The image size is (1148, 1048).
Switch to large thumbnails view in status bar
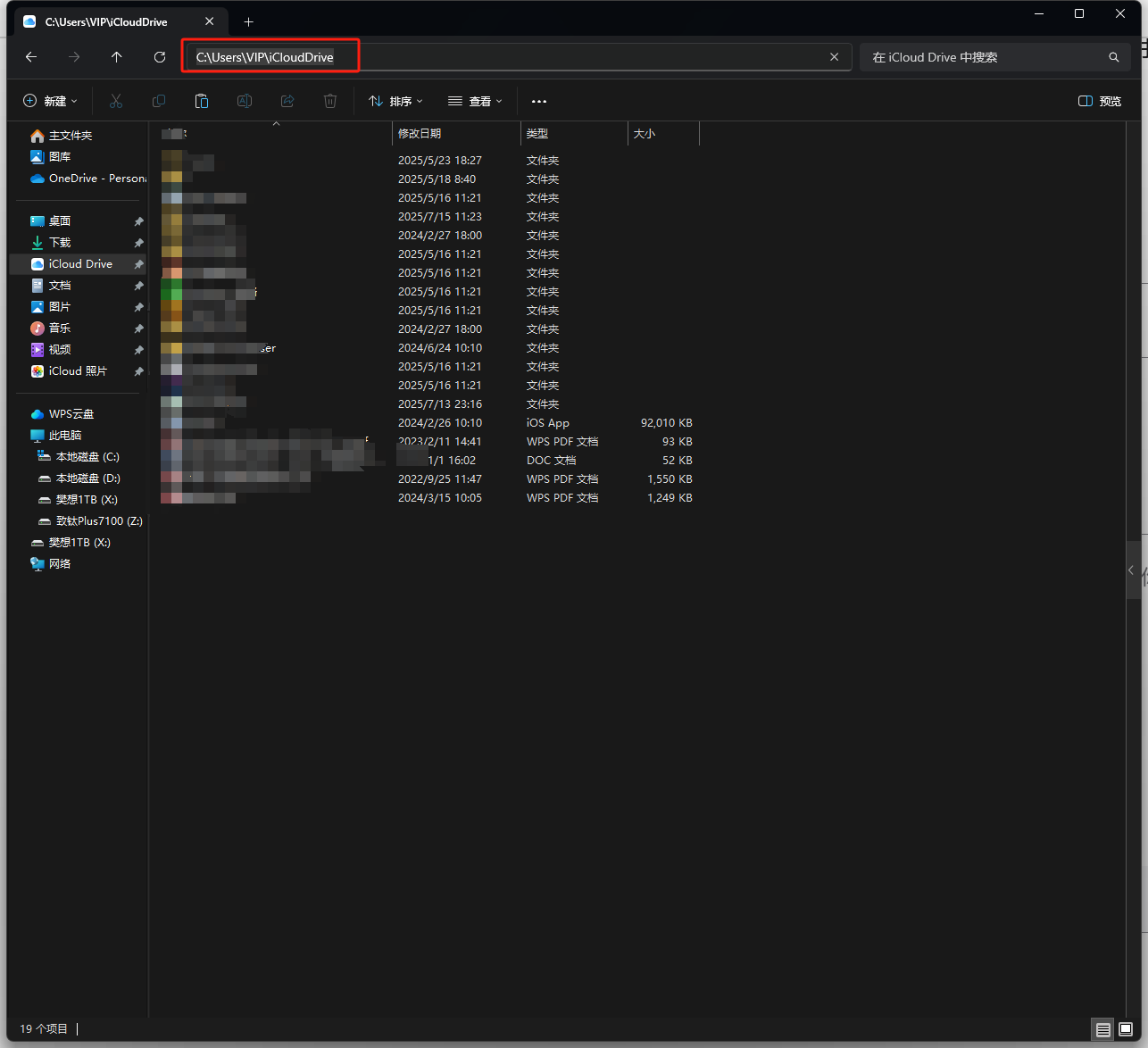(1126, 1029)
